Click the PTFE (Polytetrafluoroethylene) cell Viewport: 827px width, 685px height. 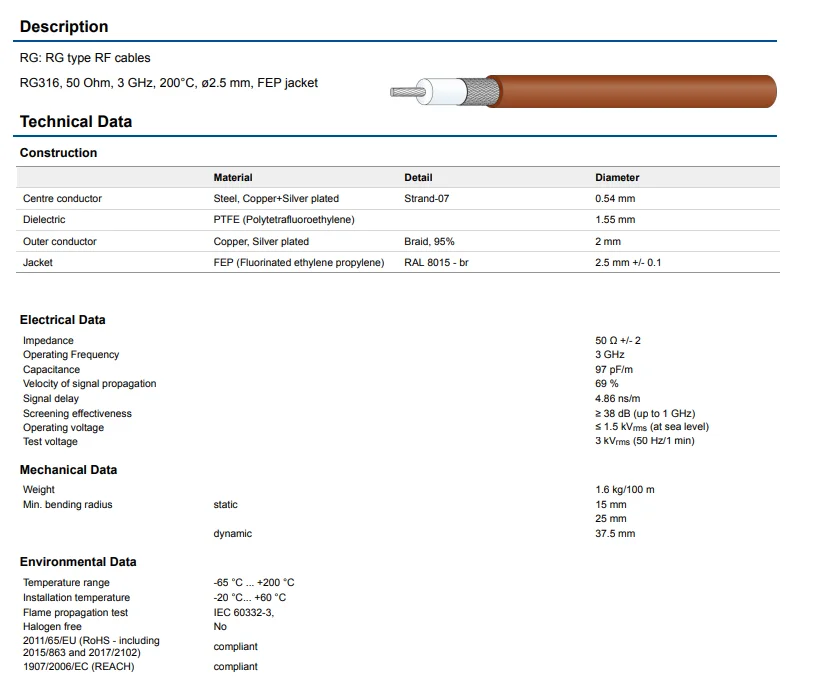284,219
